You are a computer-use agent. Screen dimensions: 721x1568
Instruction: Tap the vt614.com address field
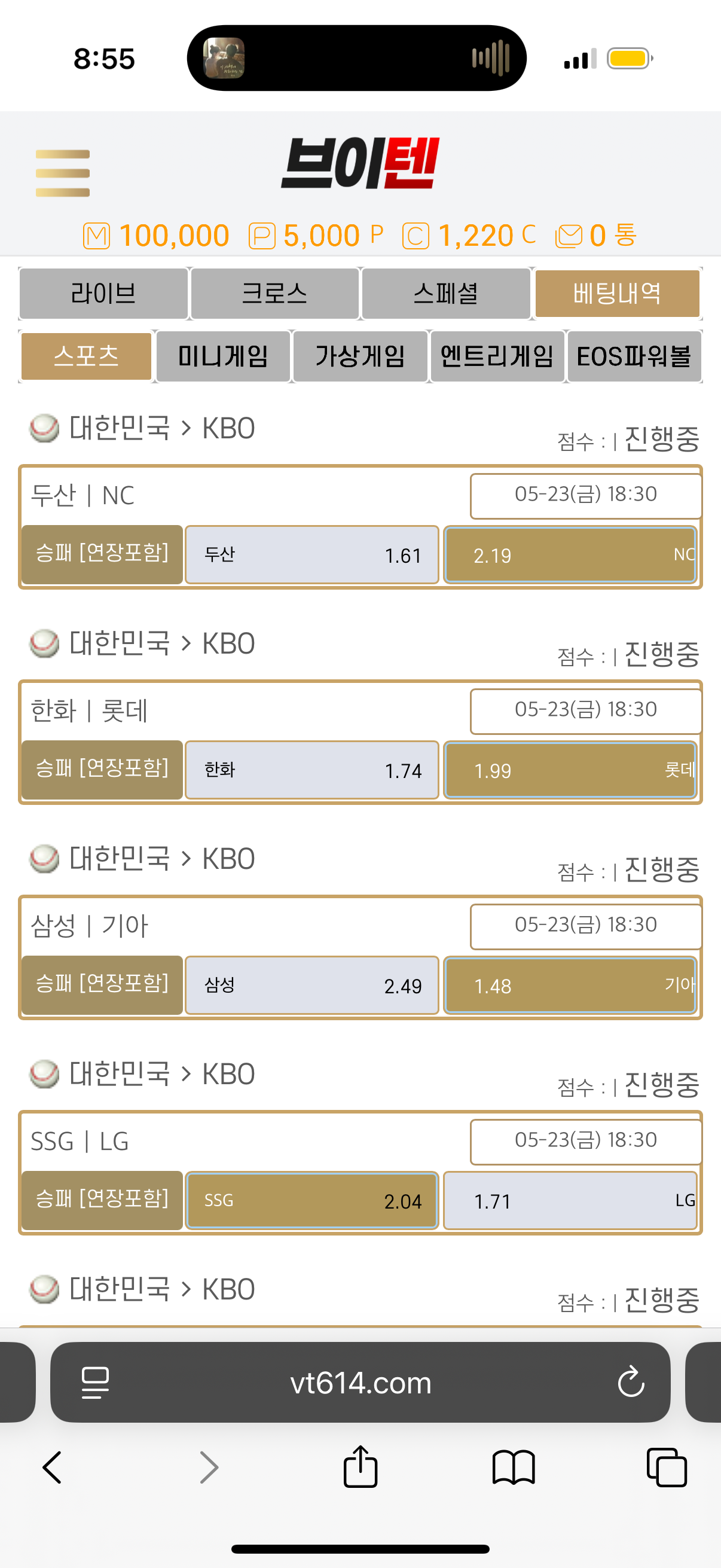click(360, 1382)
